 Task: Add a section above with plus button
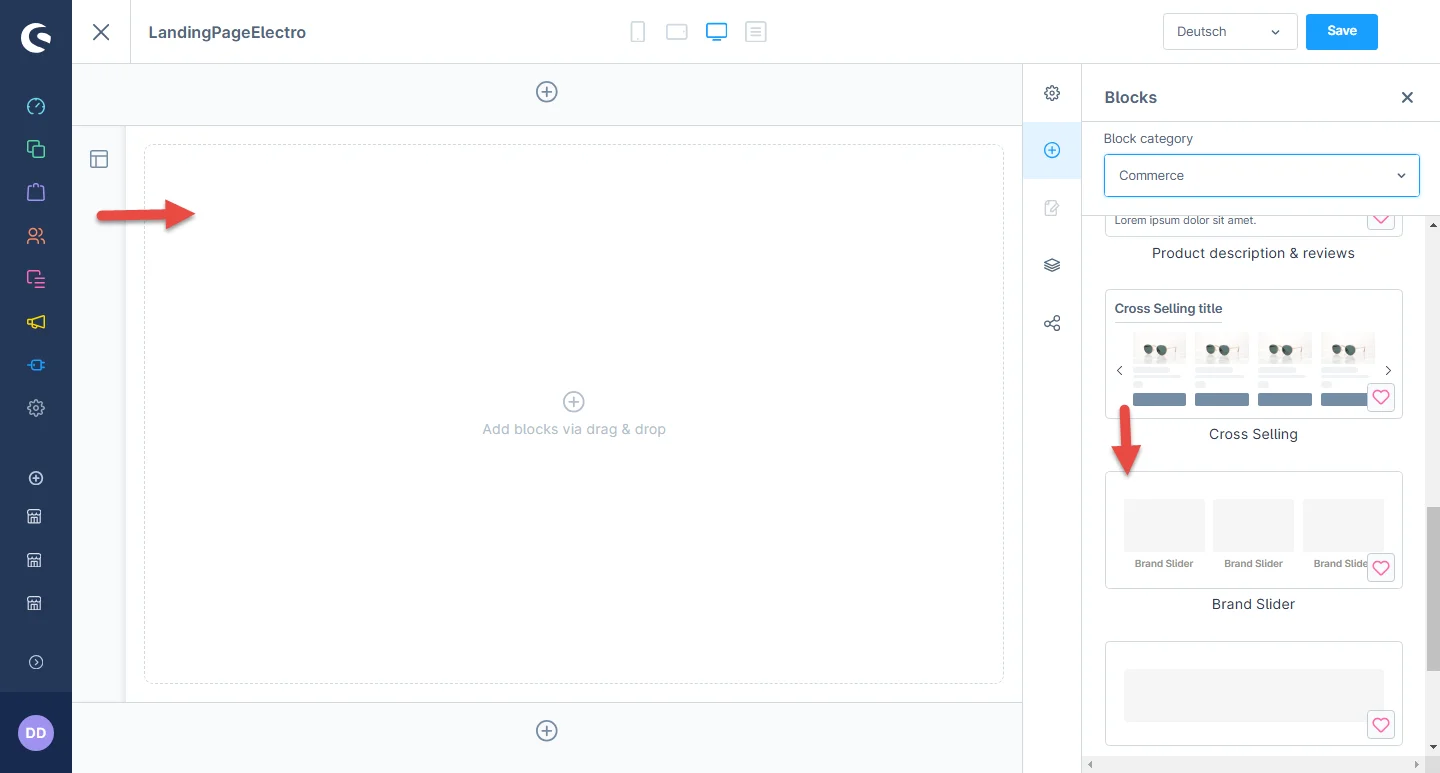[547, 92]
